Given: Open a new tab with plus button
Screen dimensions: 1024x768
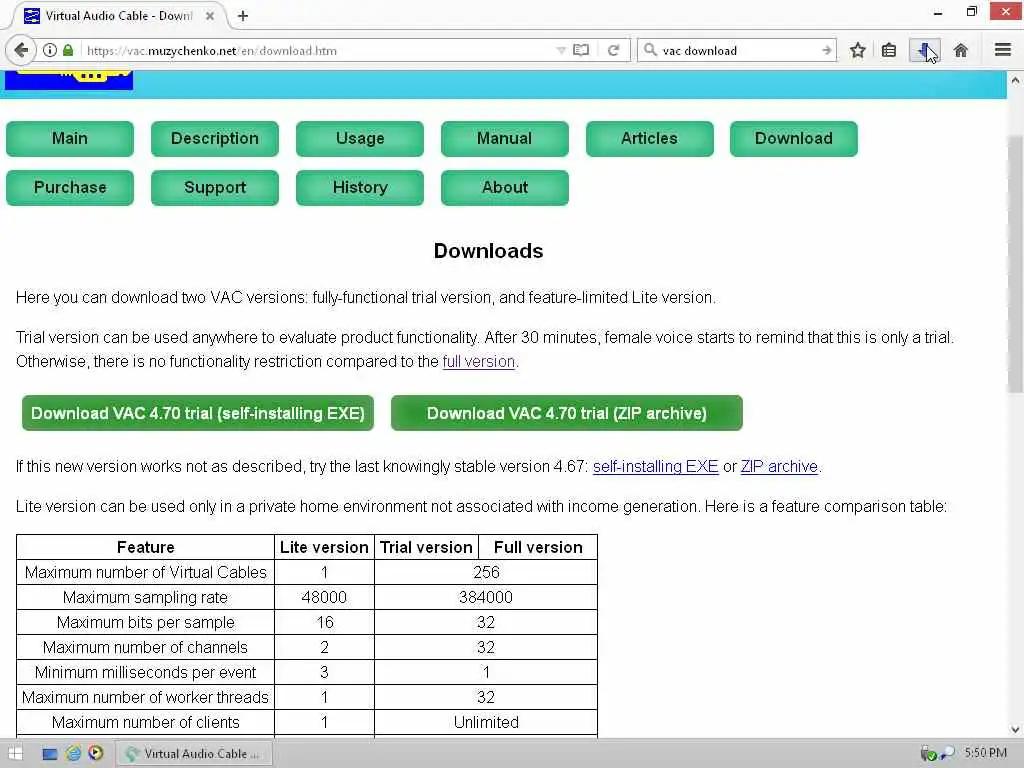Looking at the screenshot, I should pyautogui.click(x=243, y=16).
